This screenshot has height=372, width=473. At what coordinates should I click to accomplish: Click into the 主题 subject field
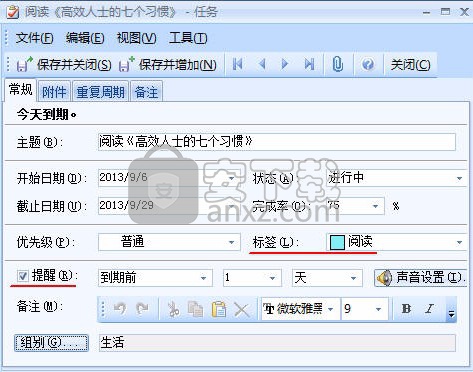(x=277, y=142)
